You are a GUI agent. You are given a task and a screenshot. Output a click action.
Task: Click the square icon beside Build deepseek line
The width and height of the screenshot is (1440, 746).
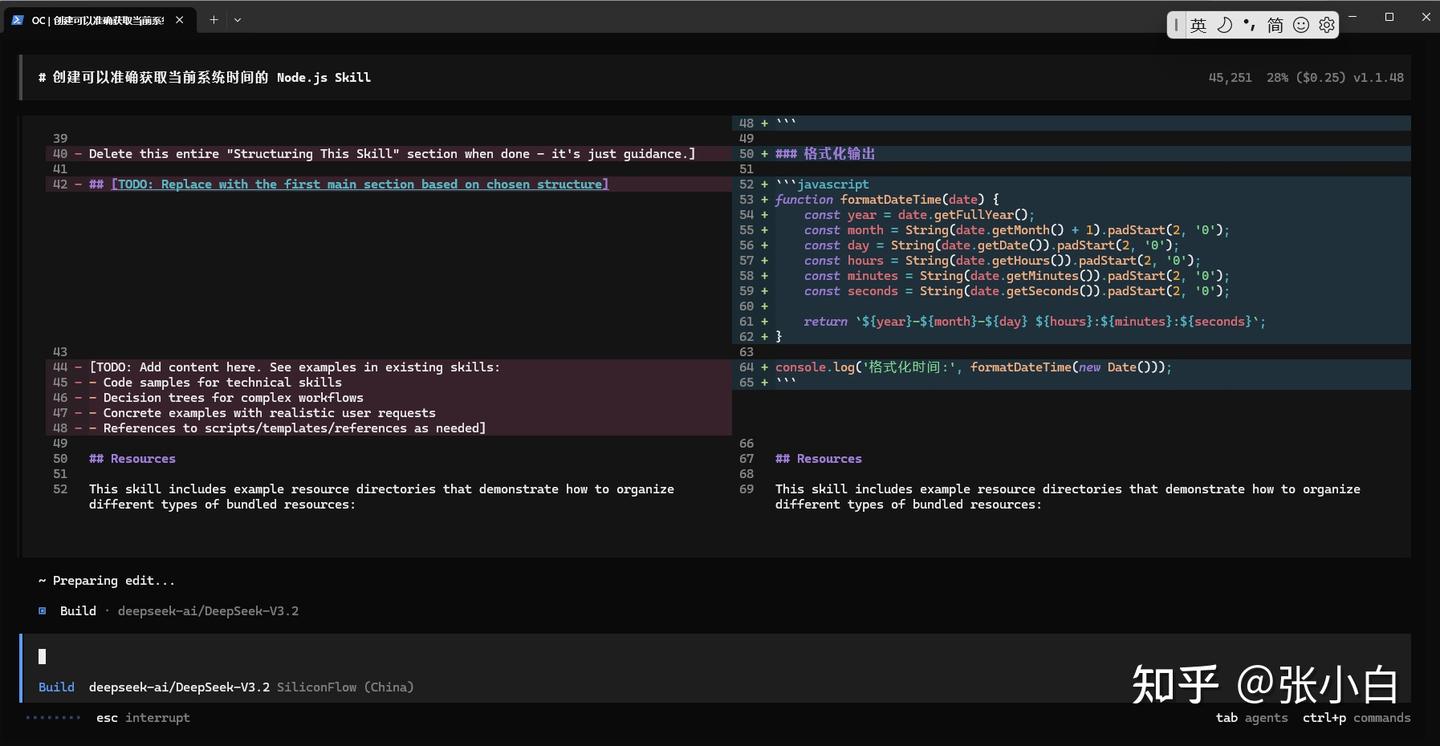tap(42, 610)
